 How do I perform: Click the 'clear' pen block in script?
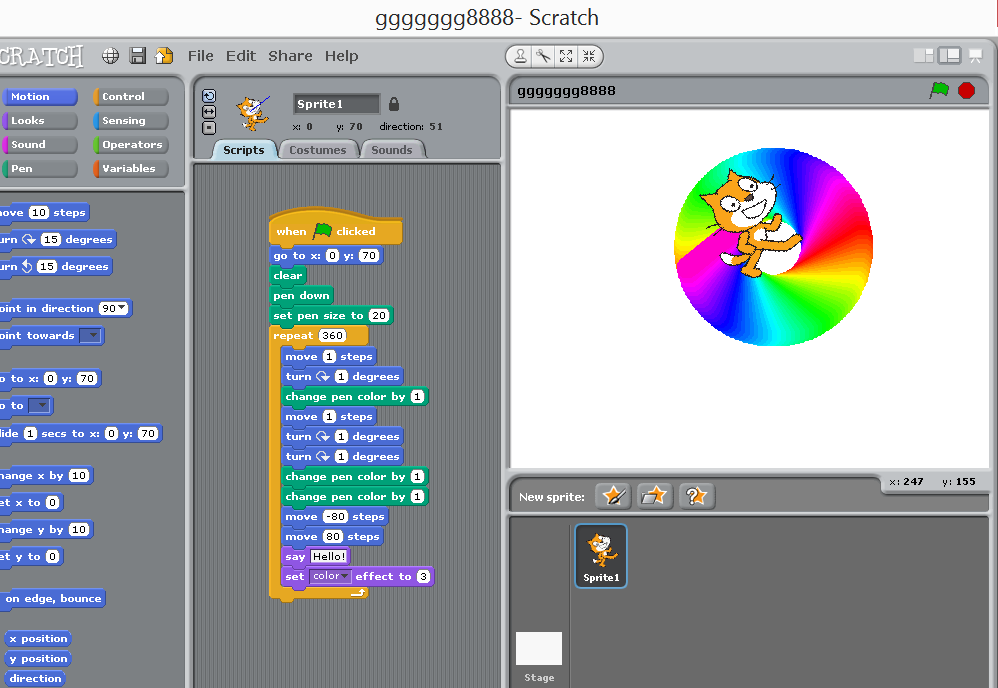(288, 276)
